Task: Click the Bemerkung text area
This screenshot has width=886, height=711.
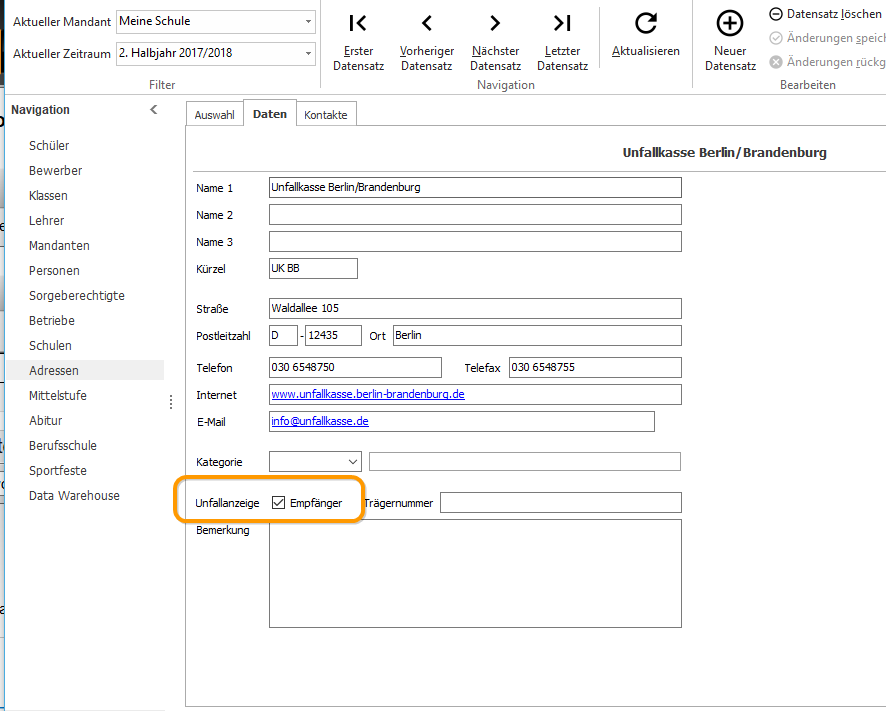Action: click(x=475, y=574)
